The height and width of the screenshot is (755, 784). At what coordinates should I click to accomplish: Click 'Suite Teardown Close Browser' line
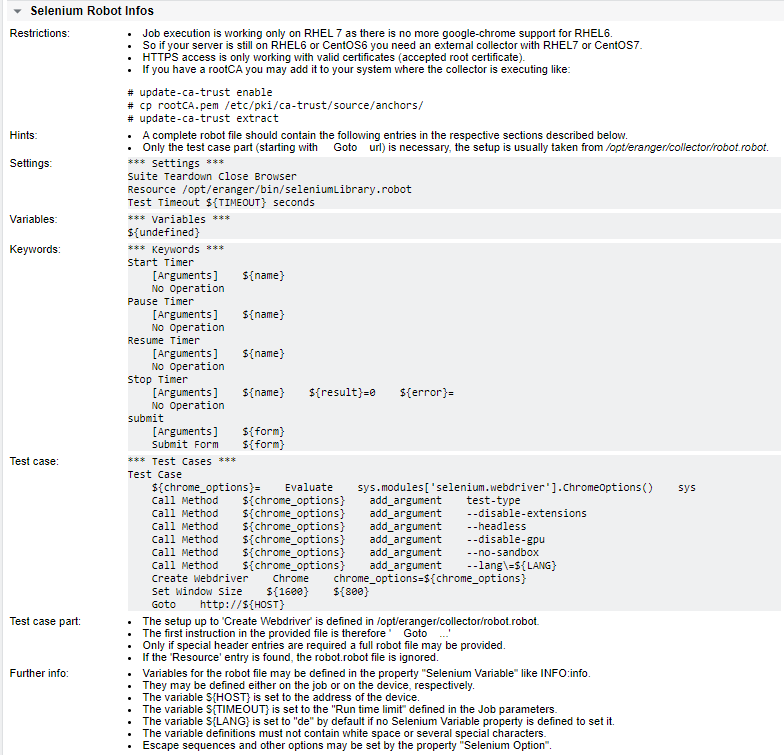pyautogui.click(x=212, y=176)
